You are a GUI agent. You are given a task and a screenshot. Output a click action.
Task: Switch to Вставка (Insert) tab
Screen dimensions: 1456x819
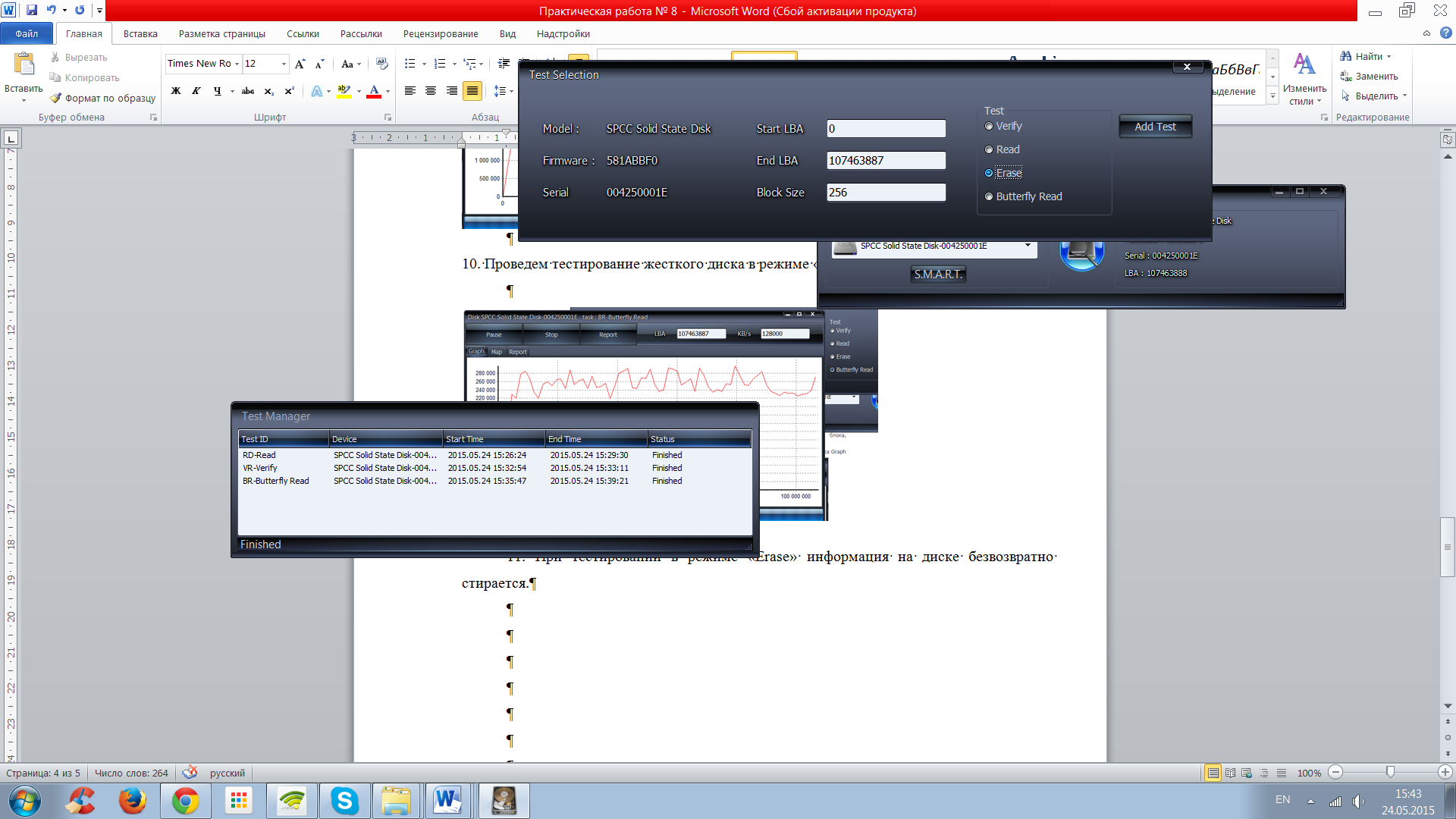point(140,33)
